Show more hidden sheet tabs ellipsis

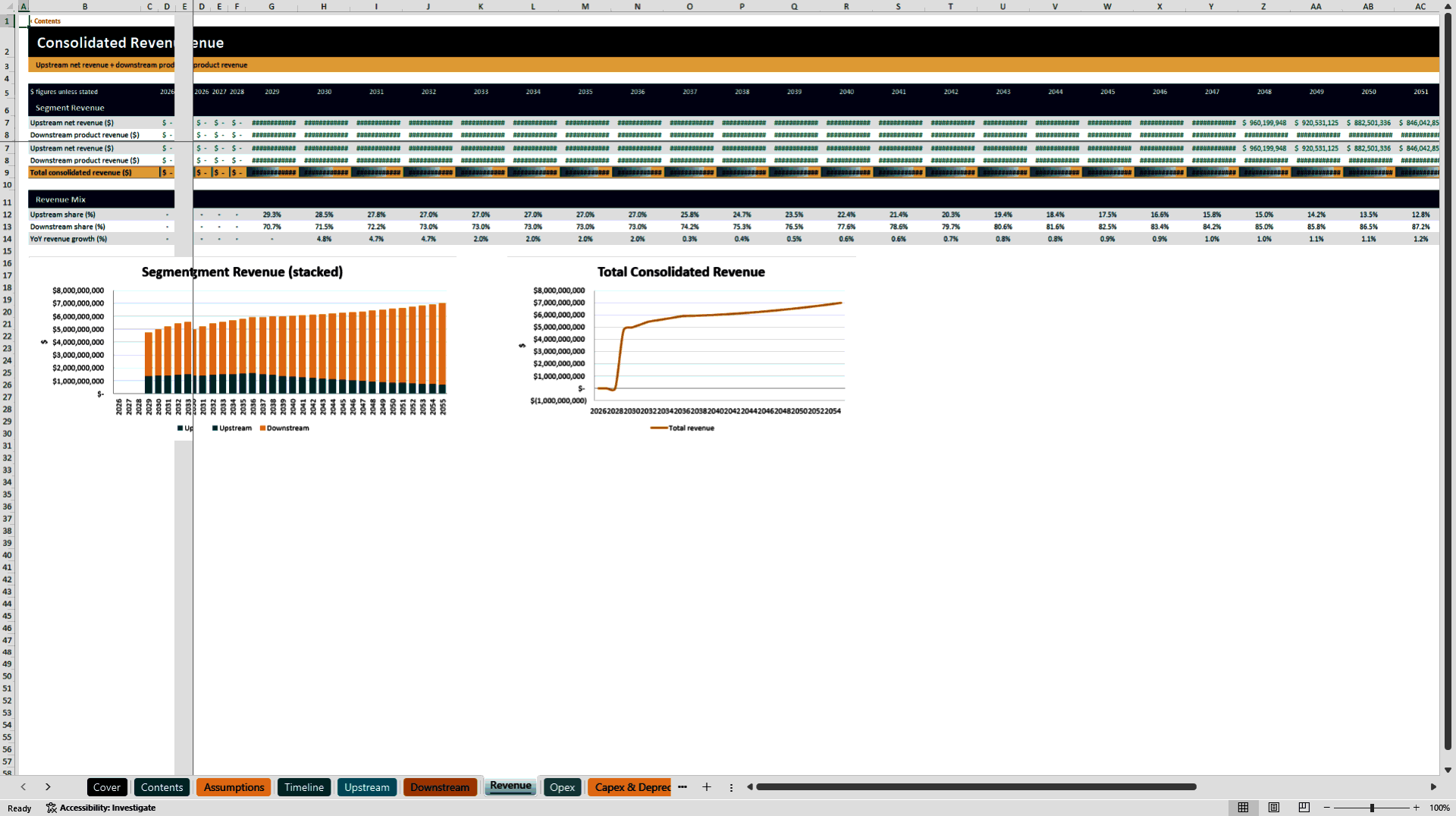point(682,787)
